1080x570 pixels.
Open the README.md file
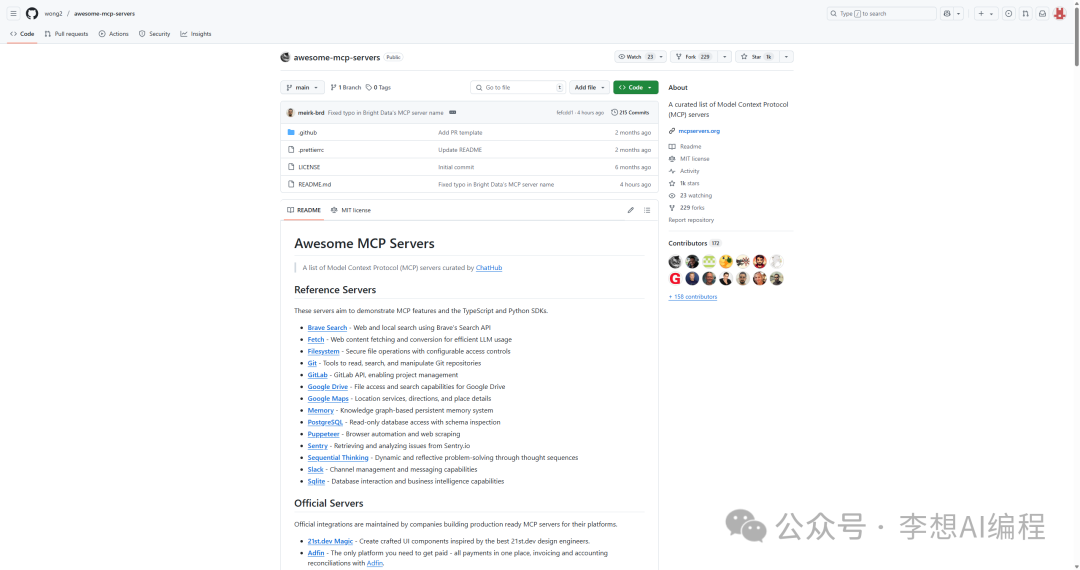[314, 184]
